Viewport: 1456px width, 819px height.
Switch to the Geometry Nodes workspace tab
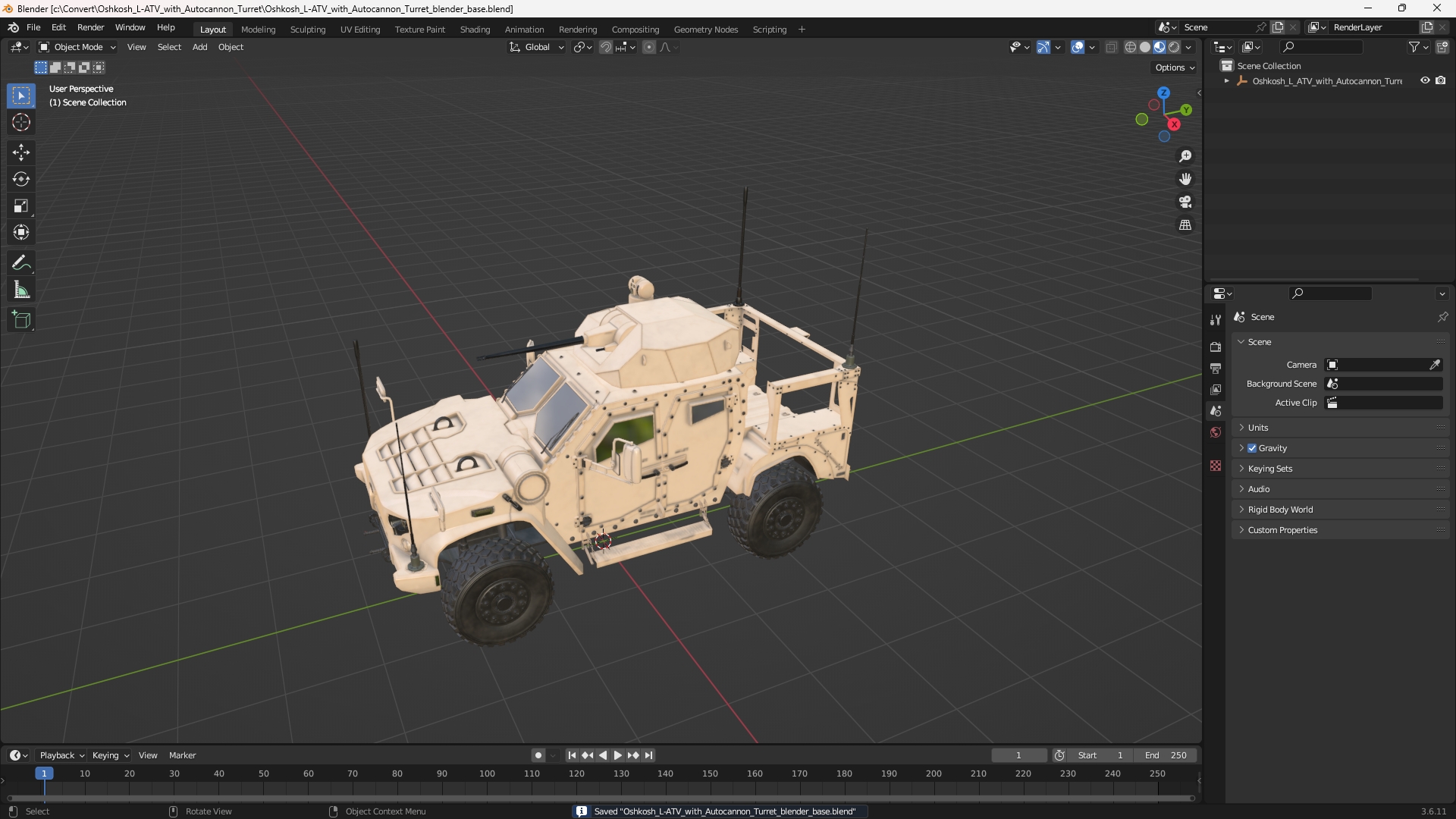point(706,30)
